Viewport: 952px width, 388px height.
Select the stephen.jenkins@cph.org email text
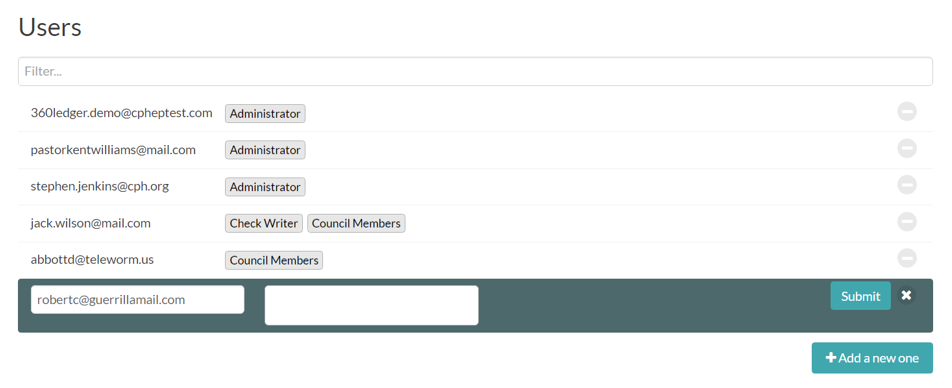click(x=100, y=186)
